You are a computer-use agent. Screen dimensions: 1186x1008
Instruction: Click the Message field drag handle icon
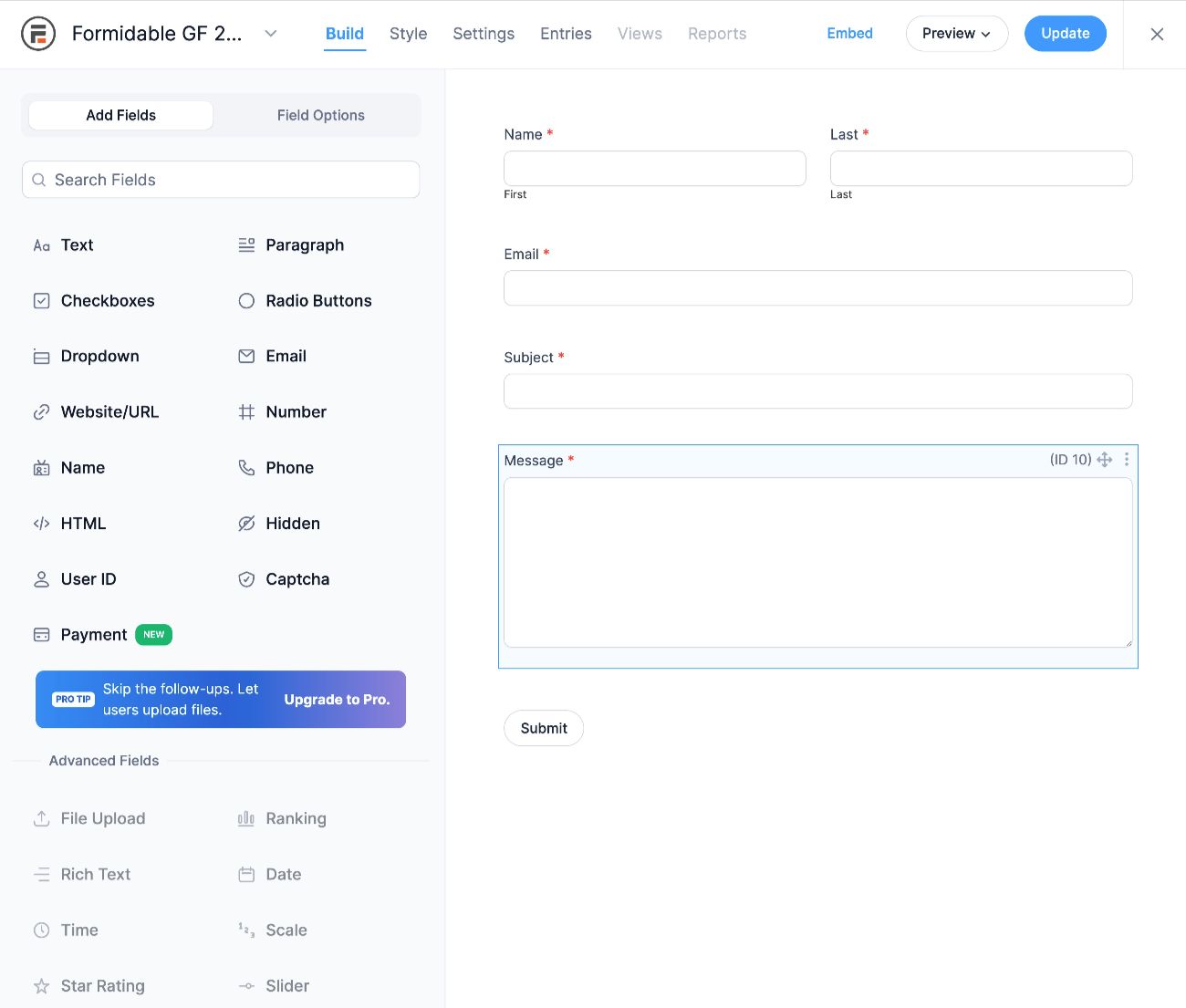point(1105,460)
